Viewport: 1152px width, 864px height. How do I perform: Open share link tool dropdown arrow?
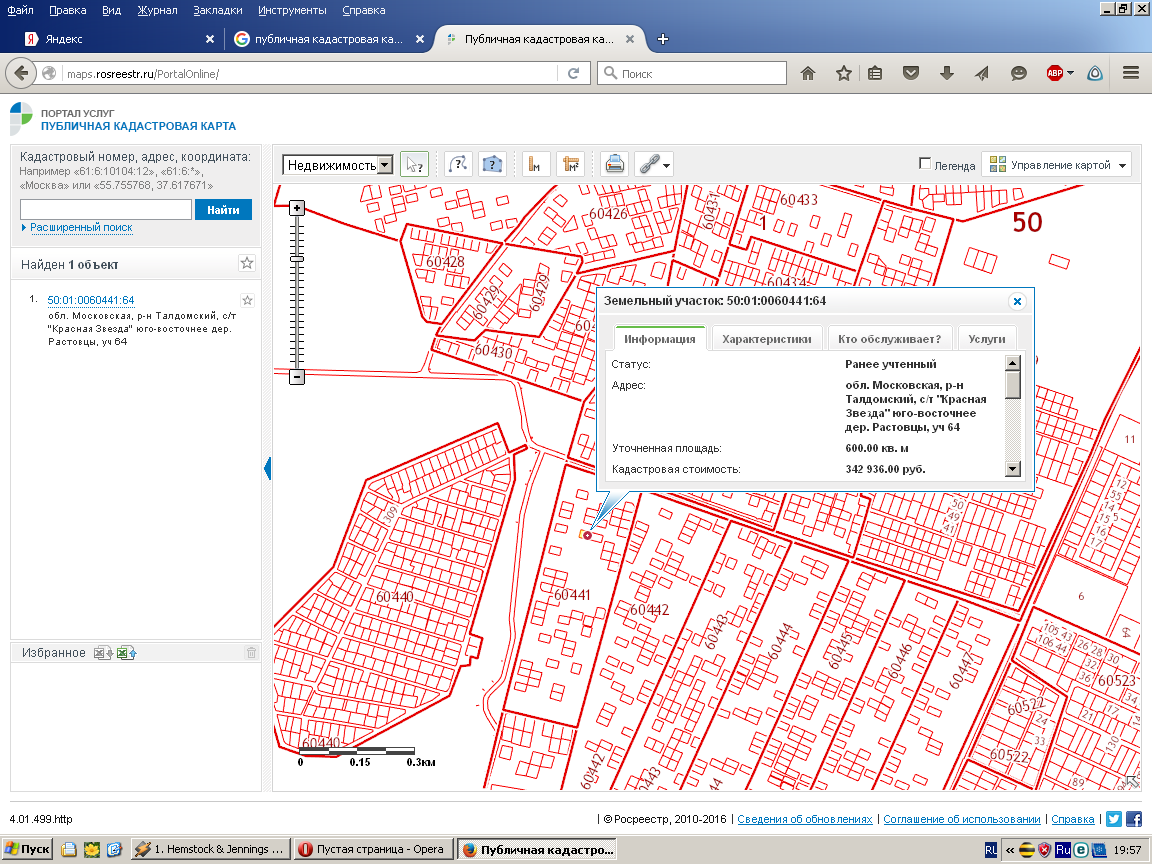pyautogui.click(x=666, y=166)
